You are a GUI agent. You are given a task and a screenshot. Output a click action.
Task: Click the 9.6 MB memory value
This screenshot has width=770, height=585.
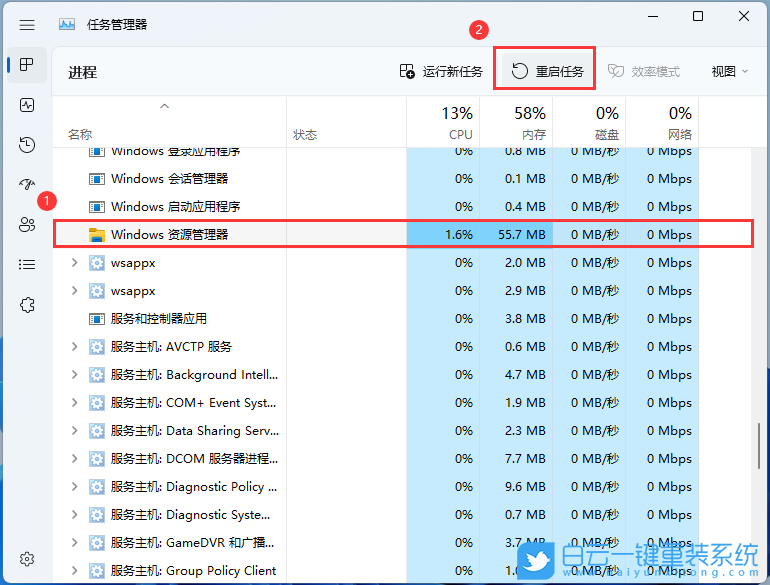(525, 487)
